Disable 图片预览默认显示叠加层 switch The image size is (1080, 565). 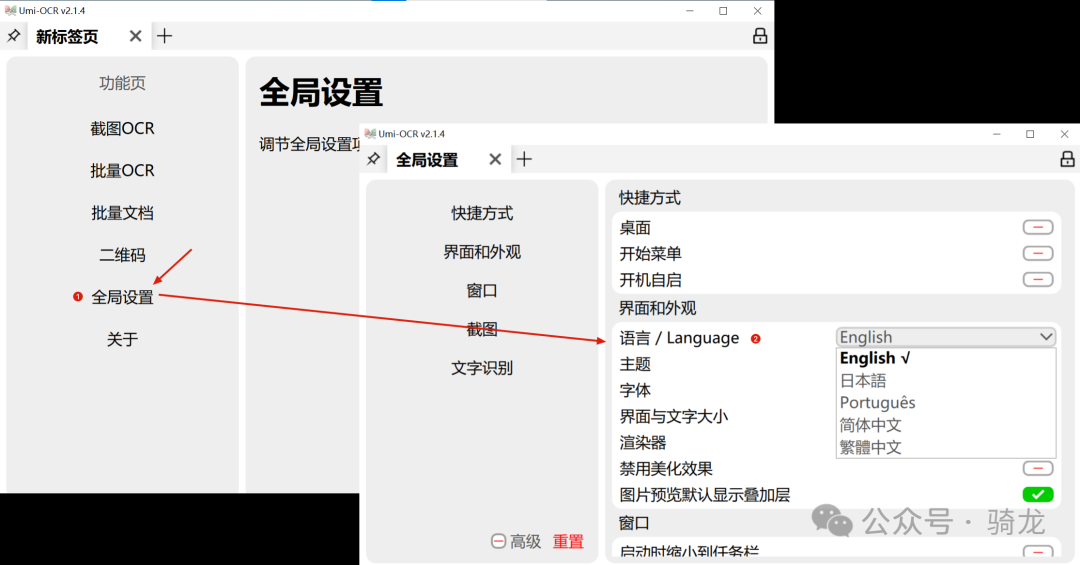(x=1038, y=495)
